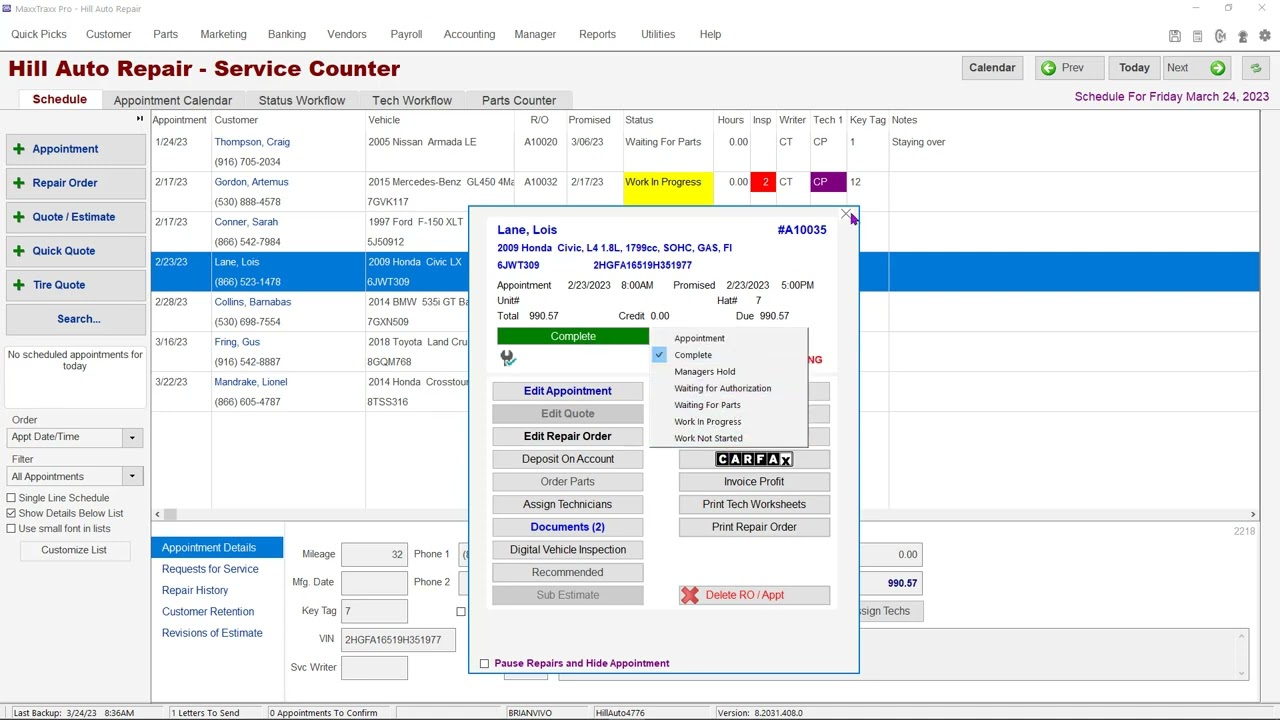Open Digital Vehicle Inspection
Screen dimensions: 1280x720
click(567, 550)
